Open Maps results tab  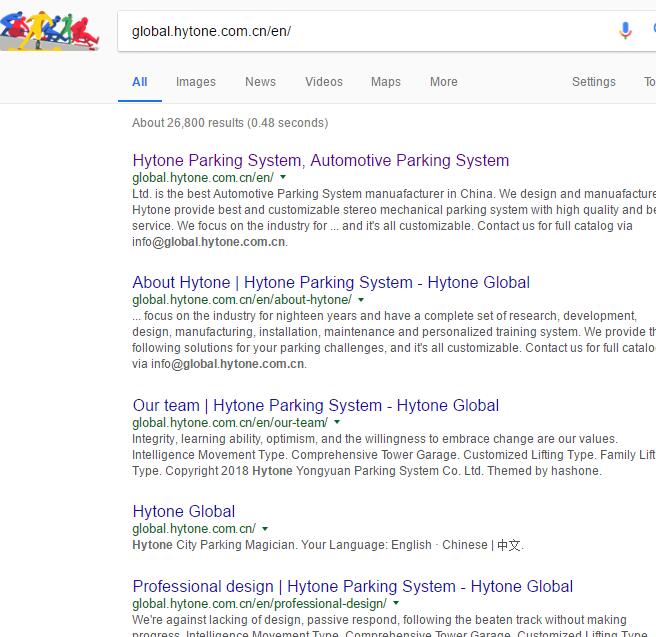[386, 82]
